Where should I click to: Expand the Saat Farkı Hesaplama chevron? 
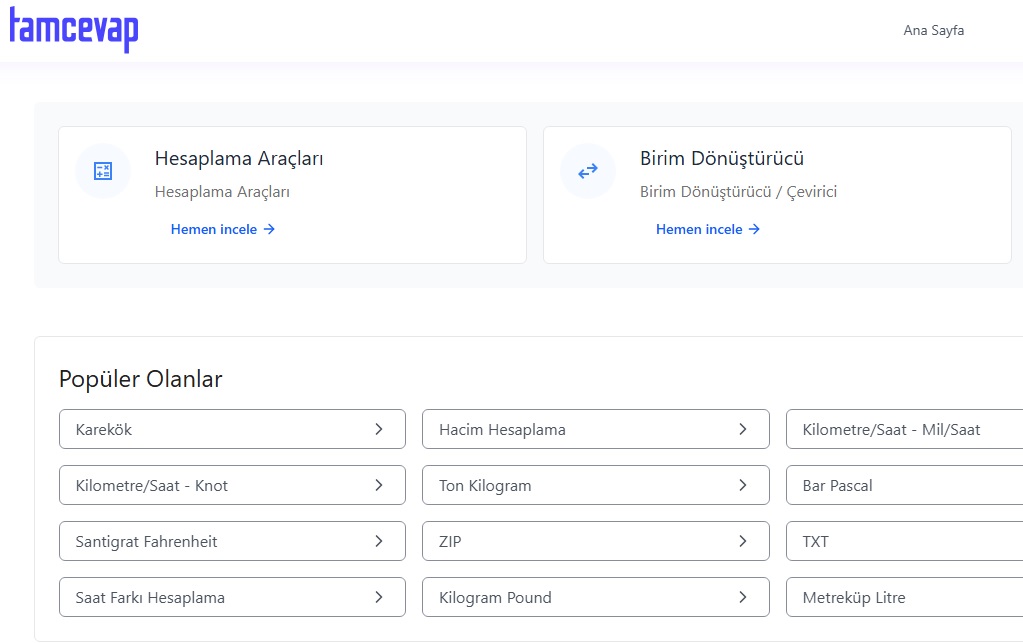pos(379,597)
